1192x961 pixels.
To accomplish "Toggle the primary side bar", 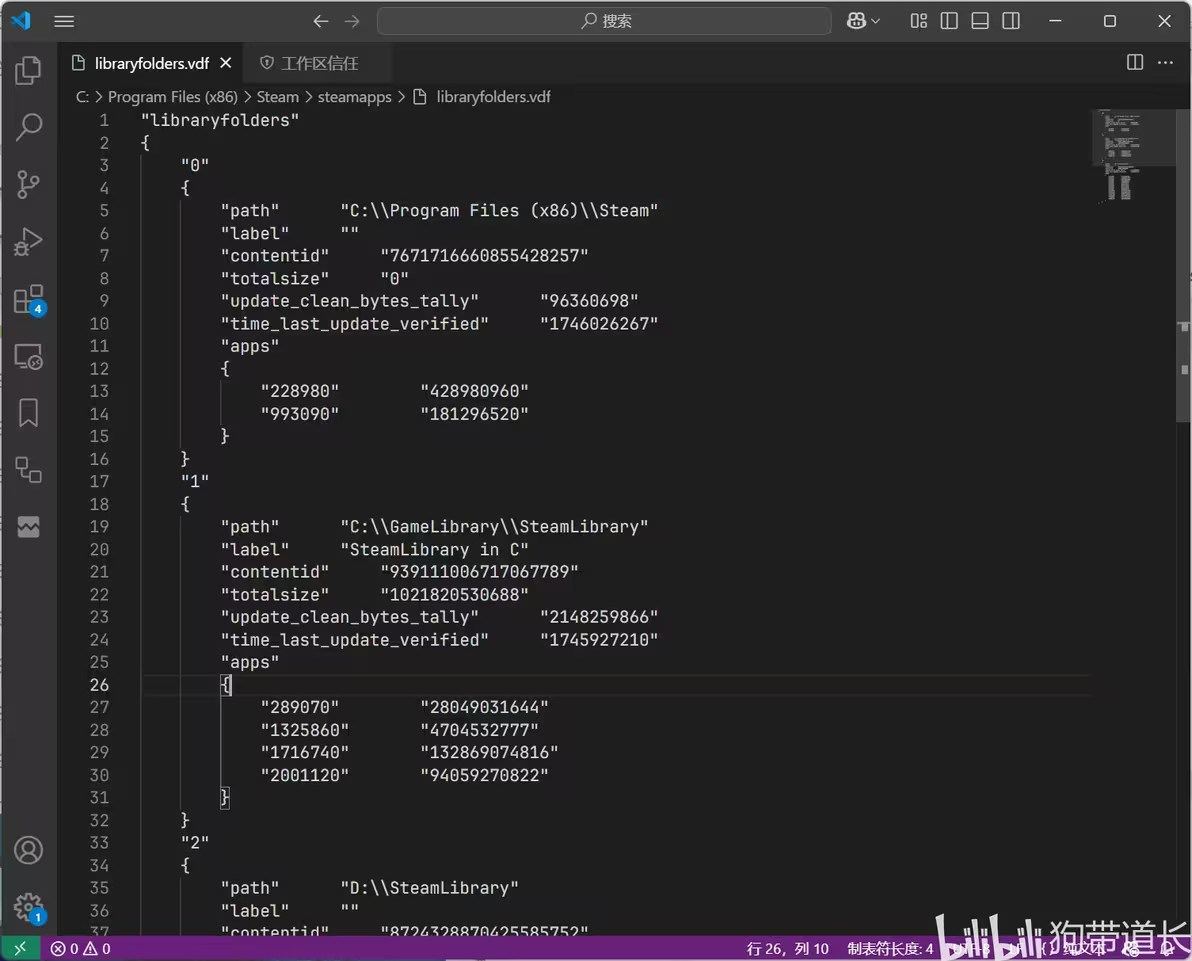I will tap(949, 21).
